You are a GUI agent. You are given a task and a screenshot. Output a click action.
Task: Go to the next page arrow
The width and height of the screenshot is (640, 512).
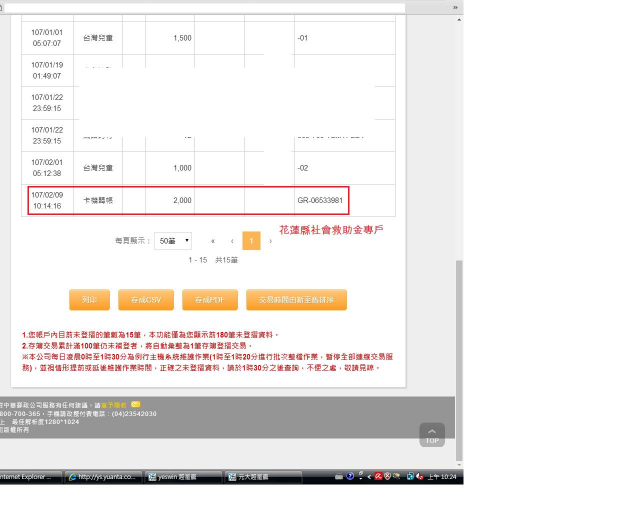click(270, 241)
